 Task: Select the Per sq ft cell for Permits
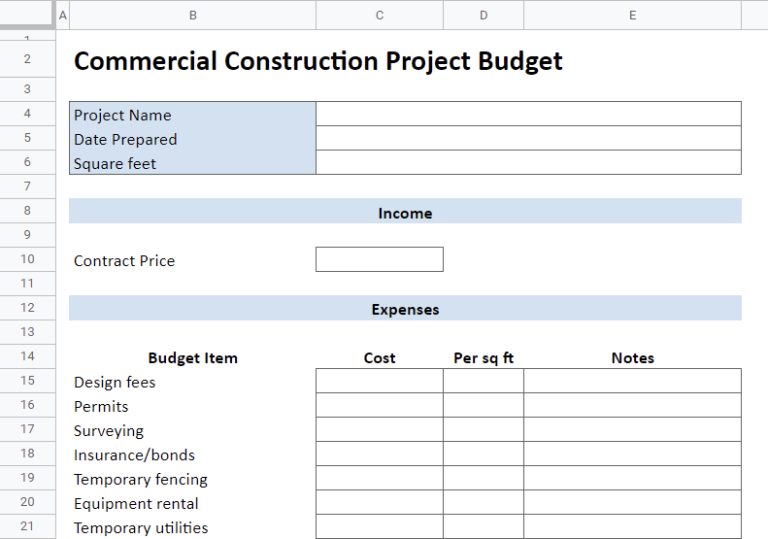point(483,406)
